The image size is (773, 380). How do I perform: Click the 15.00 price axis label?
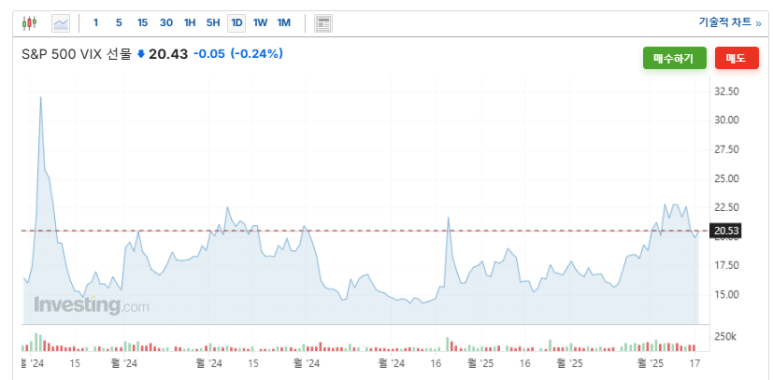coord(726,295)
